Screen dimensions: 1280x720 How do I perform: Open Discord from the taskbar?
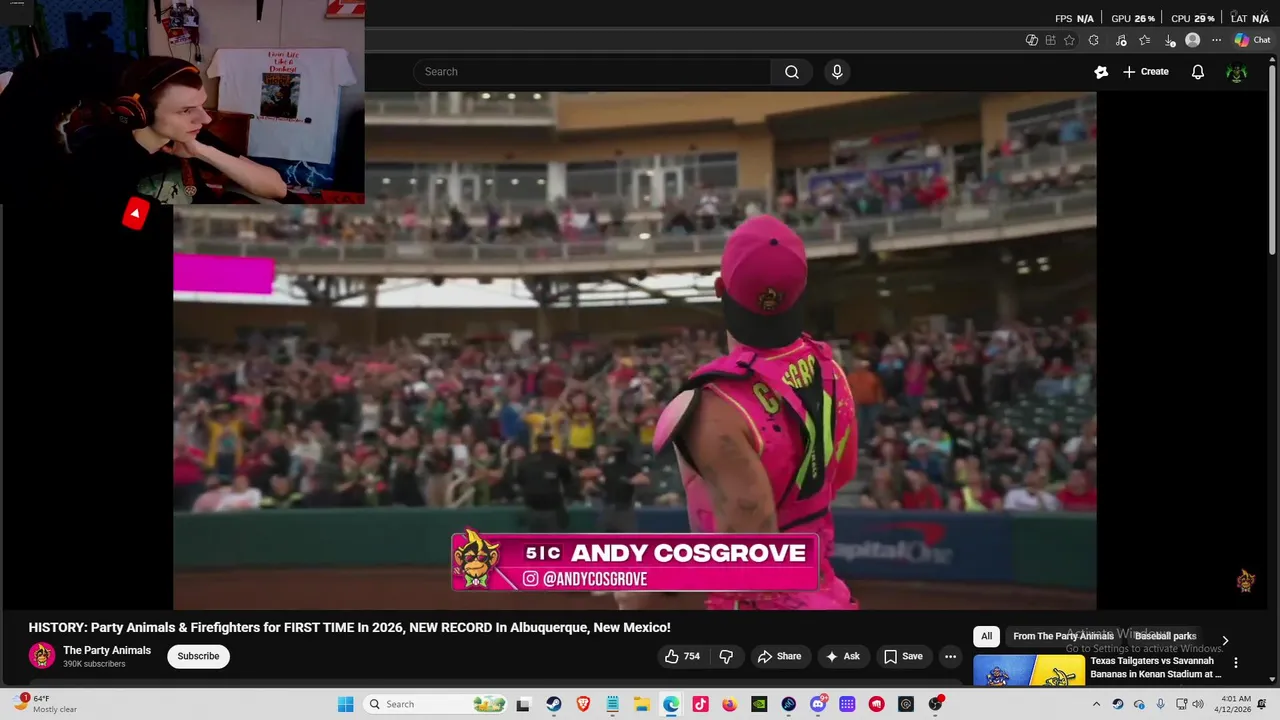pos(818,704)
